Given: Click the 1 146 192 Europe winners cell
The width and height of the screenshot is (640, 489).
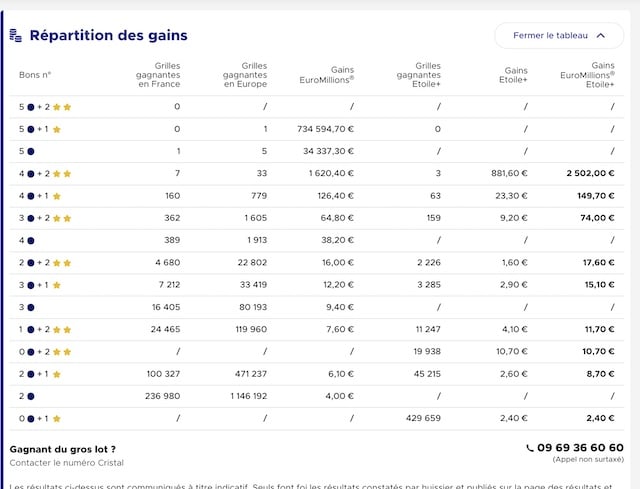Looking at the screenshot, I should point(249,396).
